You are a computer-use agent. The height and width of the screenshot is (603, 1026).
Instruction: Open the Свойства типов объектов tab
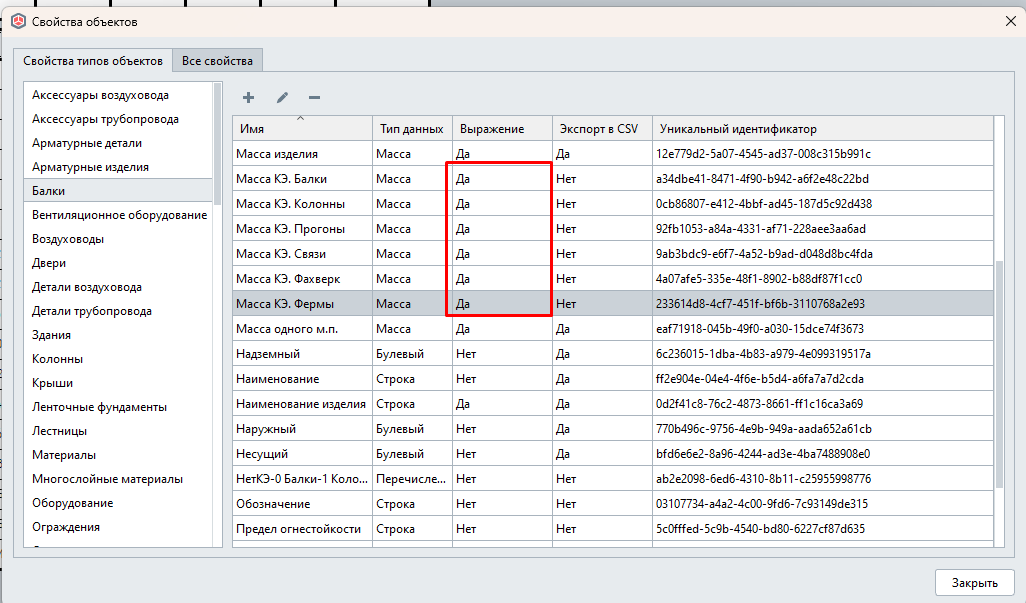click(x=93, y=61)
